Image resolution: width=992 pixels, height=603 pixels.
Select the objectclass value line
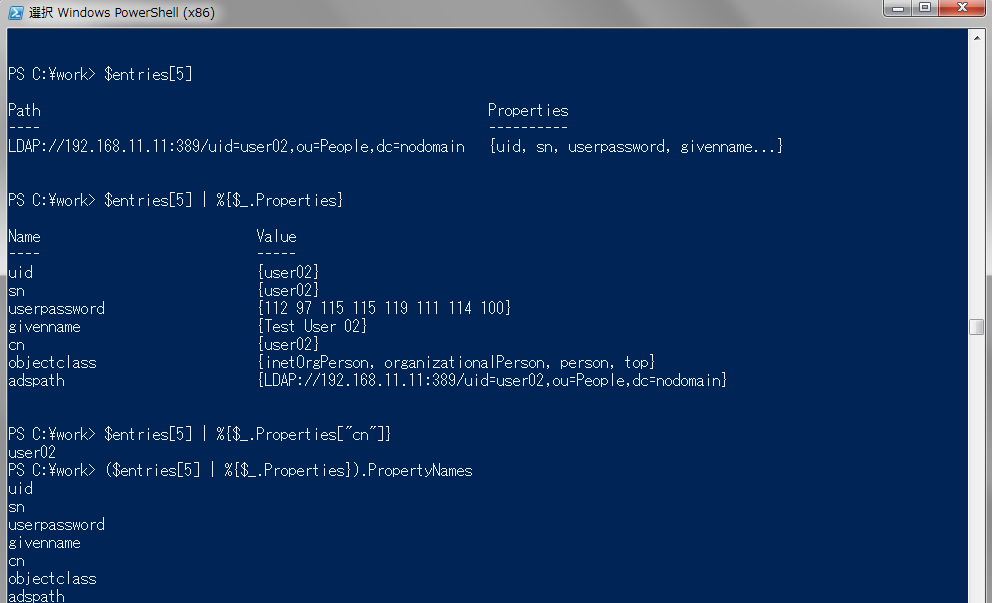(x=448, y=362)
